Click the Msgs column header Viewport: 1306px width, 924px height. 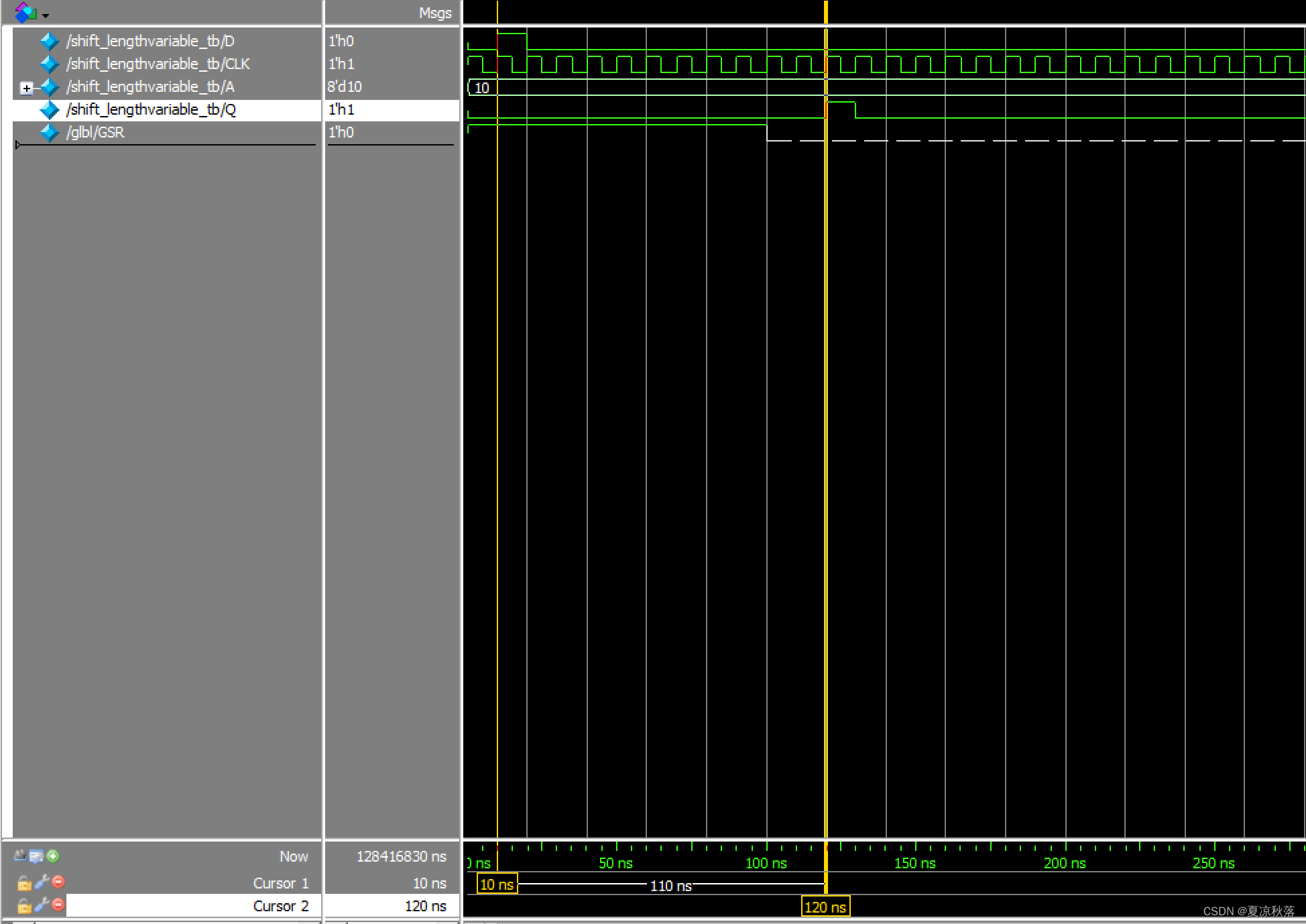(x=434, y=13)
